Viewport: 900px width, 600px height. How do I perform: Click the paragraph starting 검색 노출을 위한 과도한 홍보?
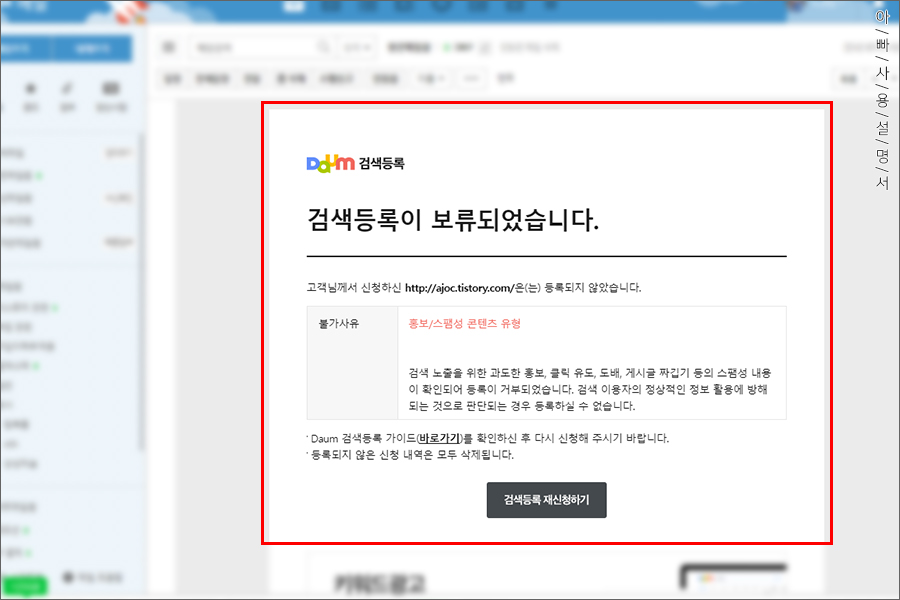click(589, 389)
